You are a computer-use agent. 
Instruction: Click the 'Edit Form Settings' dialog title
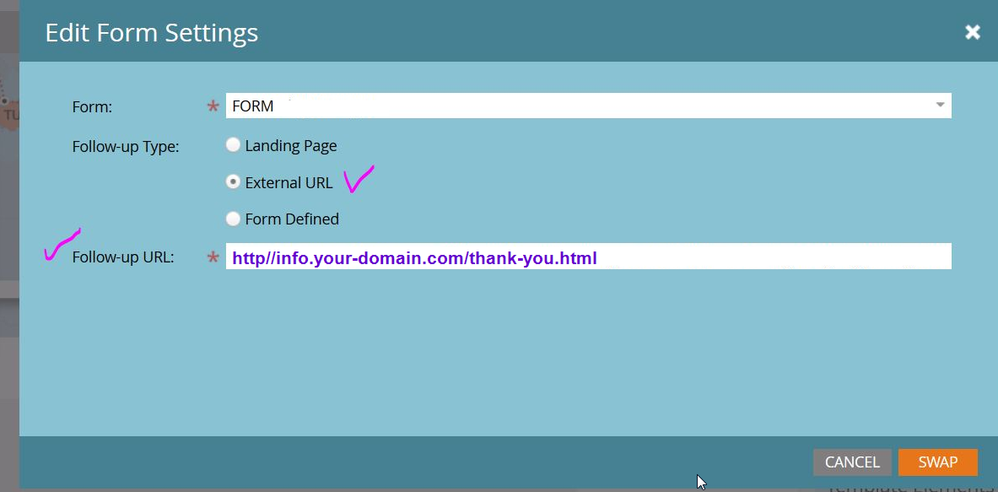pyautogui.click(x=151, y=32)
